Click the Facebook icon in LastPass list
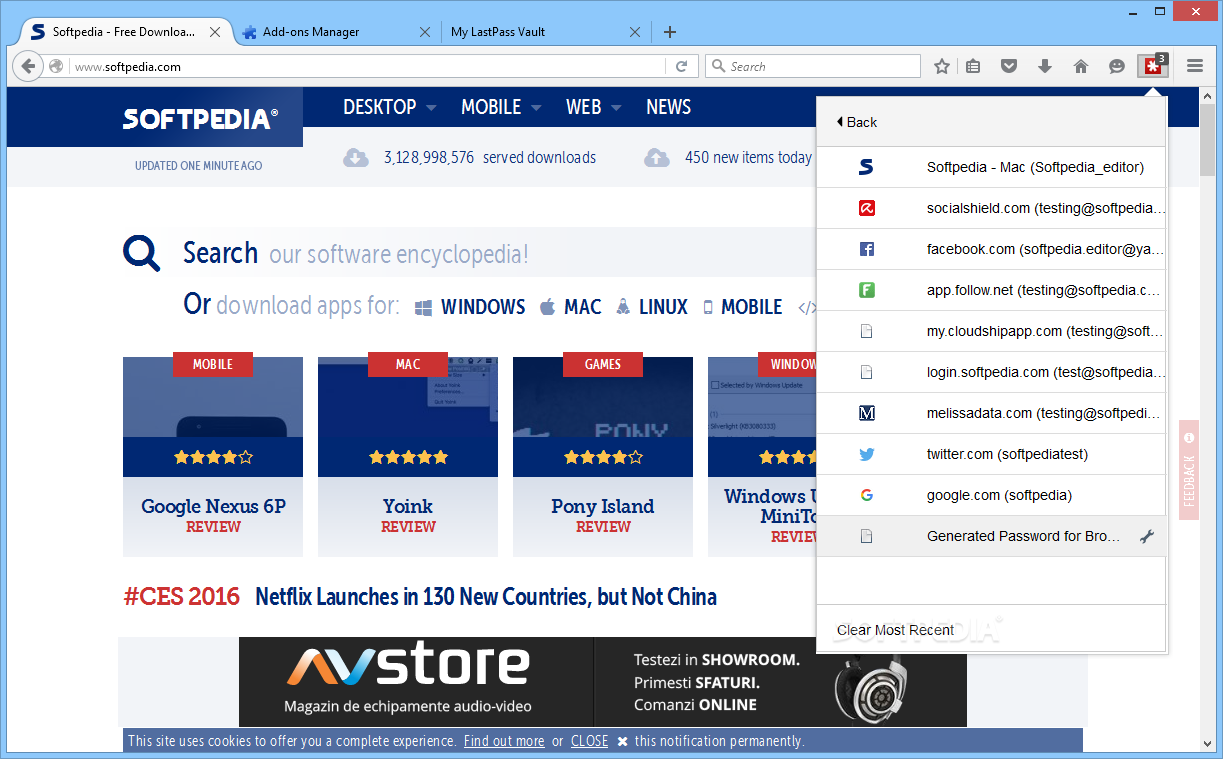 coord(867,249)
